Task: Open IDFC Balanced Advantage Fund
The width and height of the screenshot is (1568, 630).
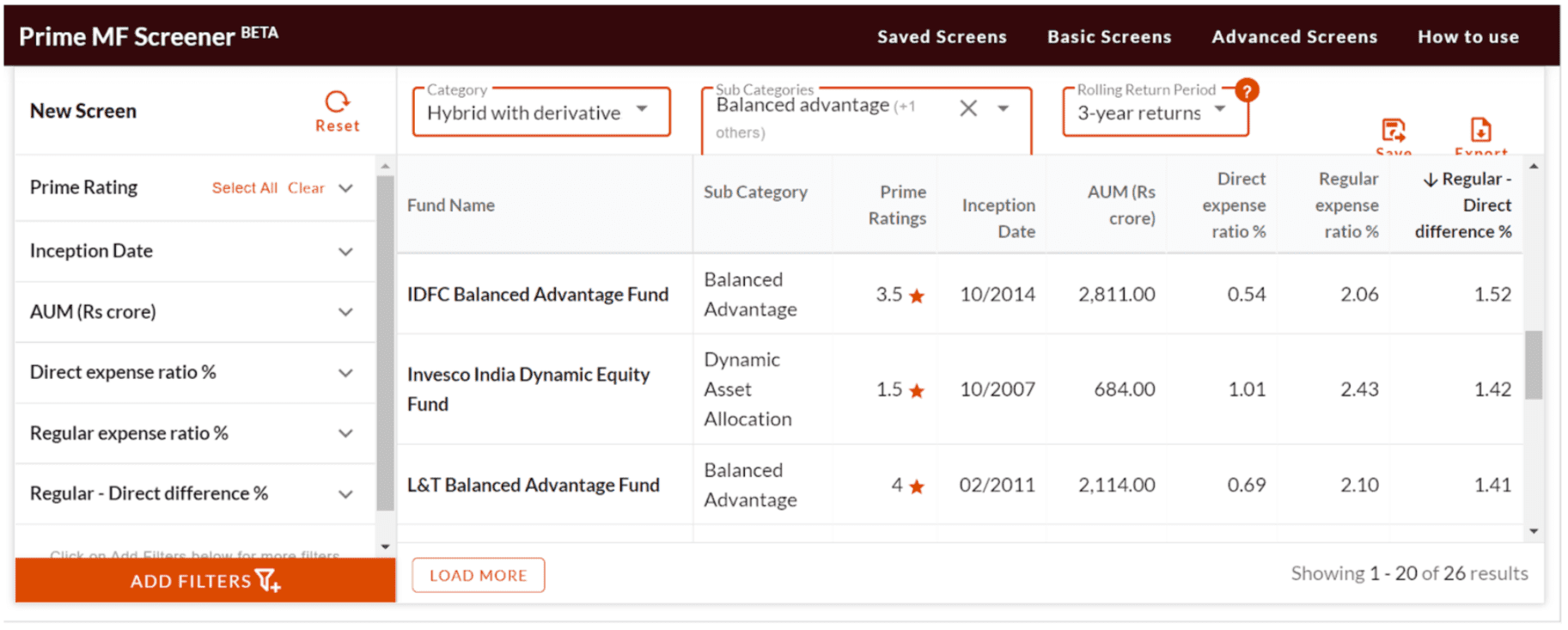Action: pyautogui.click(x=538, y=295)
